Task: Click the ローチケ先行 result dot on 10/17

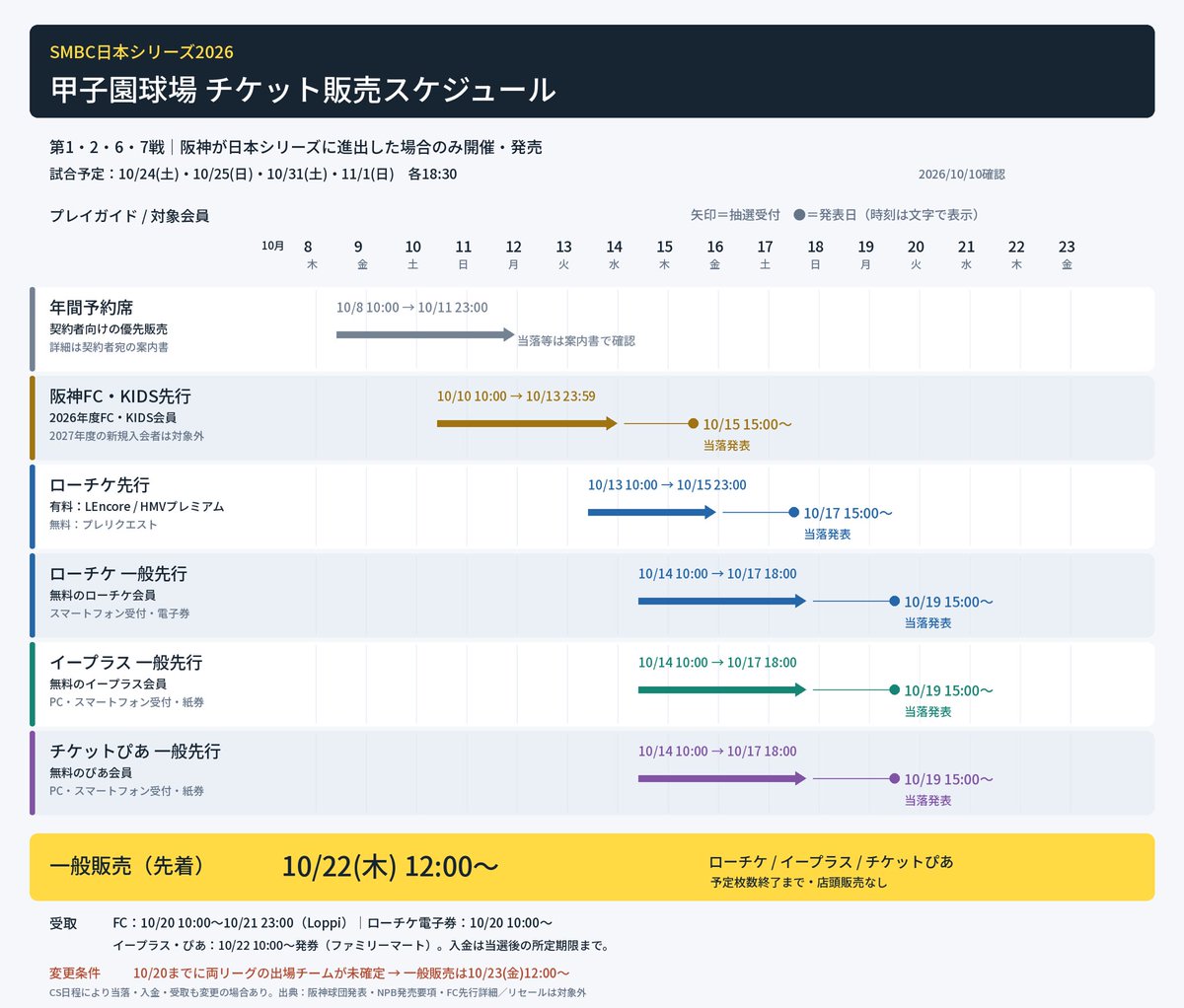Action: point(794,512)
